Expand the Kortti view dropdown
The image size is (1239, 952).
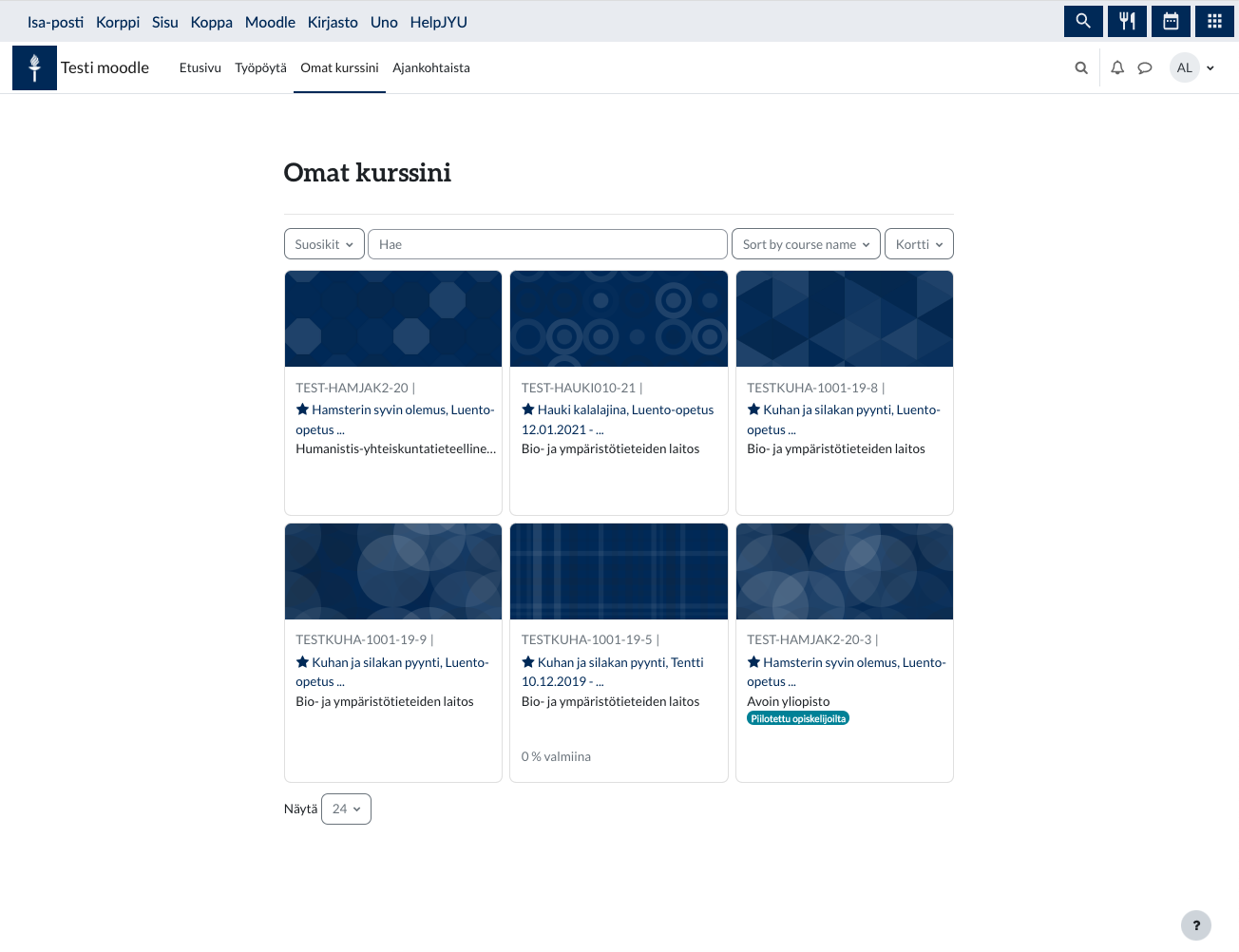pyautogui.click(x=919, y=244)
